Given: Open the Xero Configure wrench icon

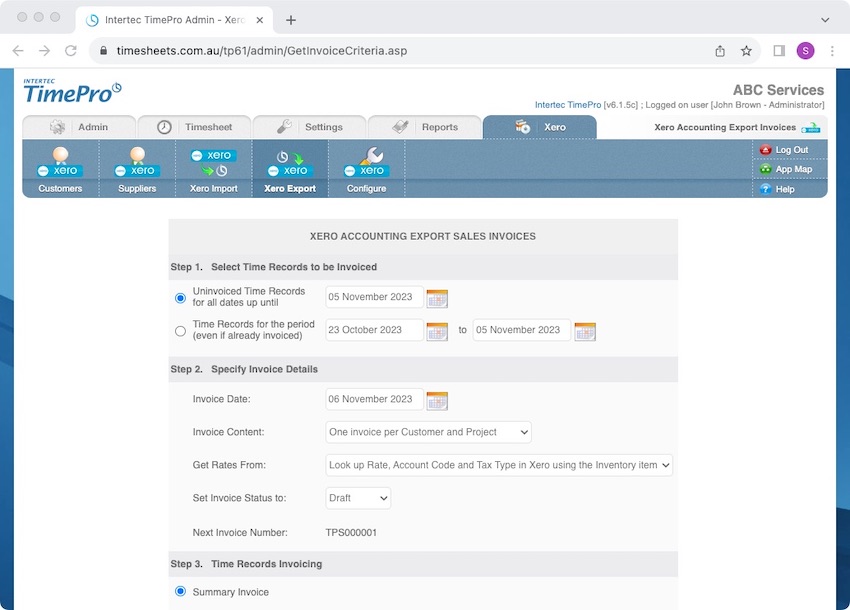Looking at the screenshot, I should coord(366,163).
